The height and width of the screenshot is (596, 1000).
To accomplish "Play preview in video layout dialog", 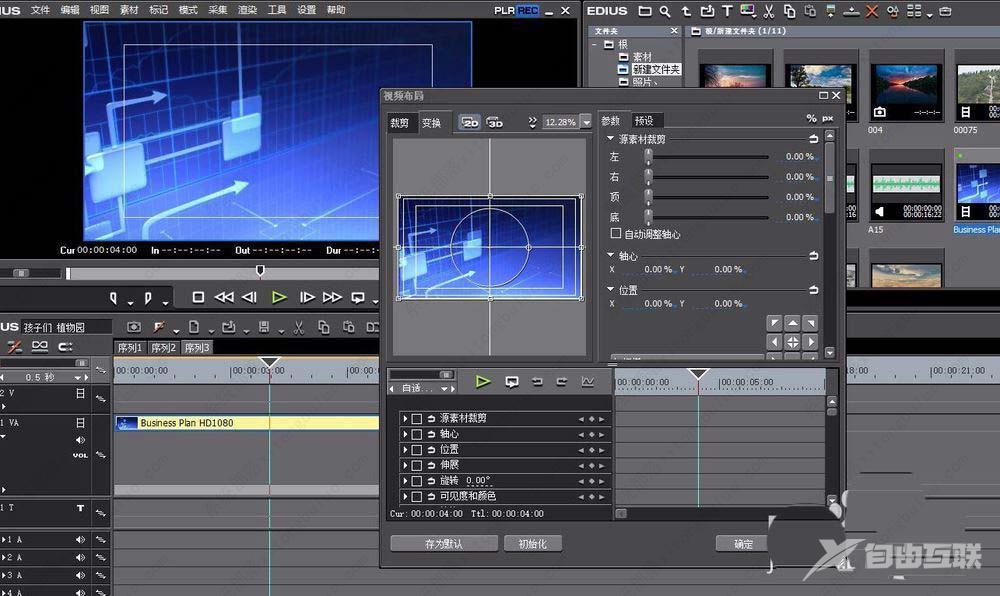I will [483, 382].
